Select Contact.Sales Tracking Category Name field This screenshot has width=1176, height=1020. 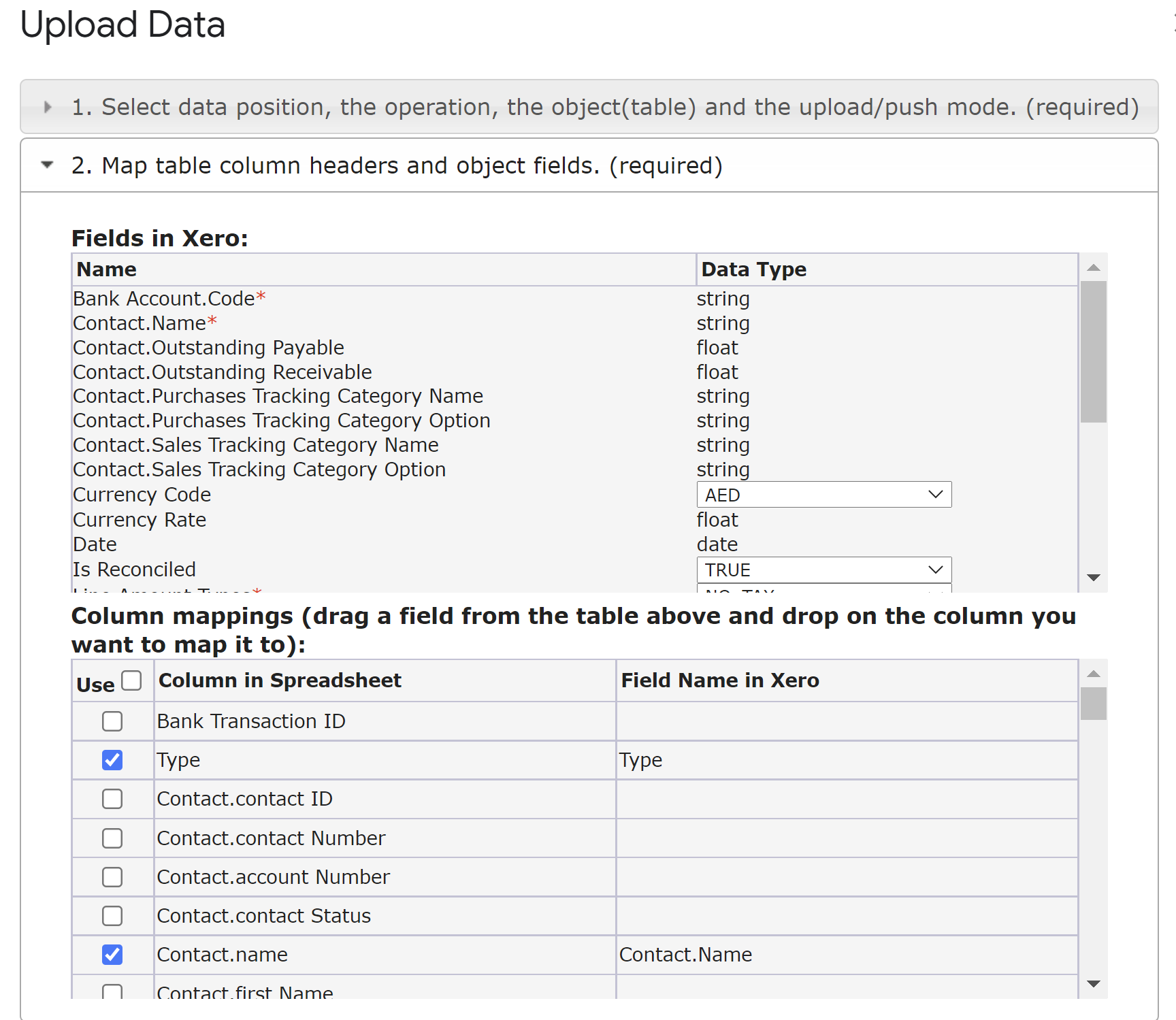(255, 445)
